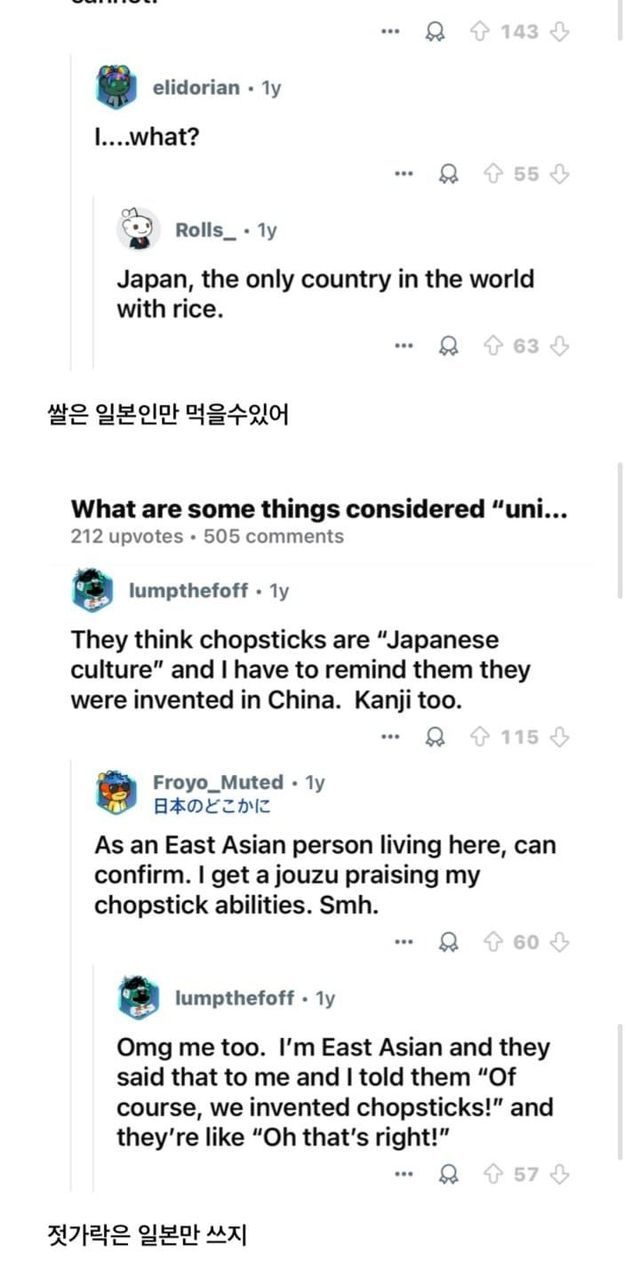The image size is (640, 1280).
Task: Upvote lumpthefoff's comment with 115 votes
Action: click(x=479, y=737)
